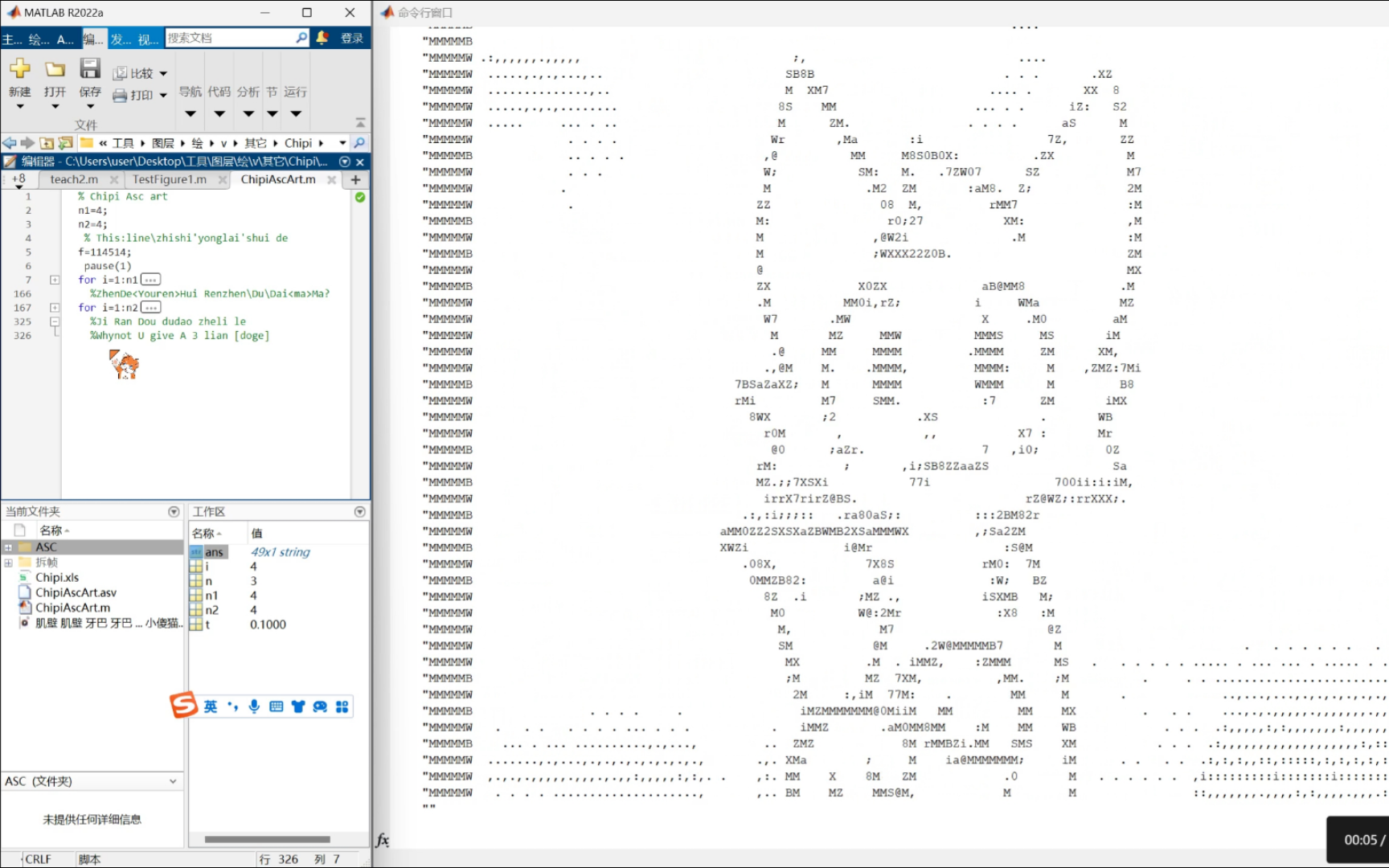Click the shirt skin icon on the Sogou bar
Image resolution: width=1389 pixels, height=868 pixels.
tap(298, 706)
